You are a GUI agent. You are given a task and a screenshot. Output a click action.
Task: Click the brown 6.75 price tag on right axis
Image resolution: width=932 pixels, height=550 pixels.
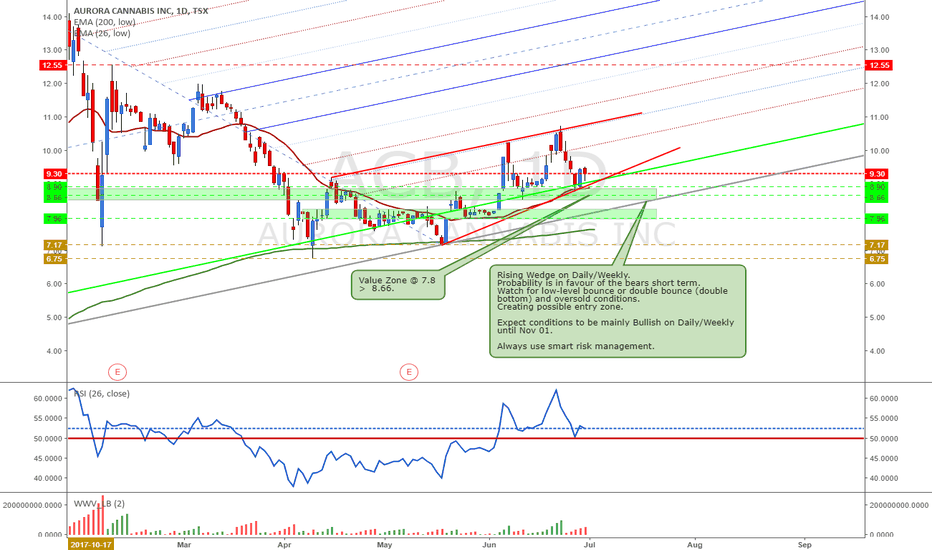point(877,259)
